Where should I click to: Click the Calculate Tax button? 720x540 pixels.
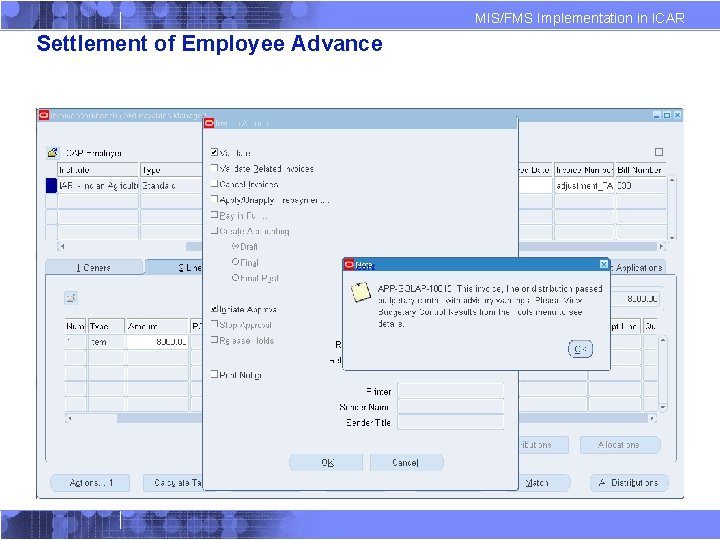pos(173,483)
